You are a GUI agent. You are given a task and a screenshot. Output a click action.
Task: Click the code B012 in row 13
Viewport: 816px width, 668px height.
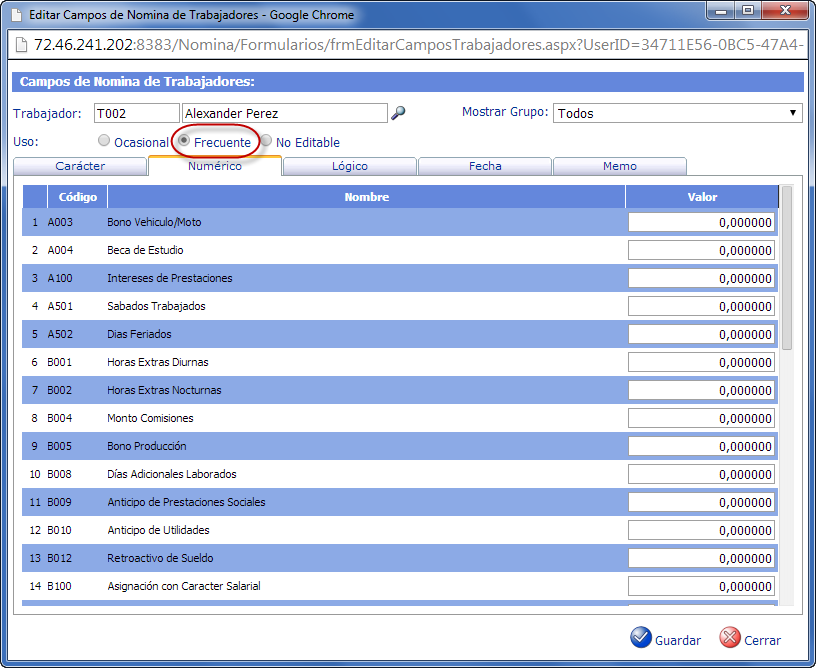tap(60, 558)
